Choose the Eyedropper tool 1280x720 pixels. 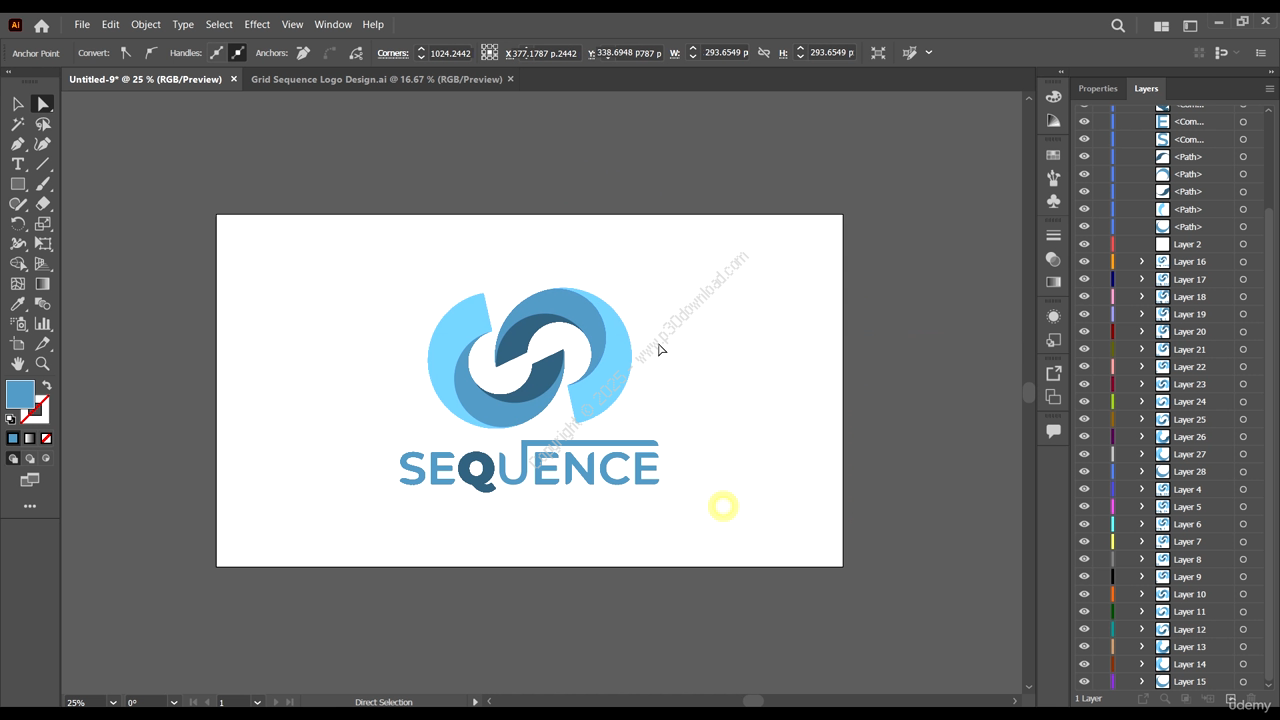pos(18,304)
